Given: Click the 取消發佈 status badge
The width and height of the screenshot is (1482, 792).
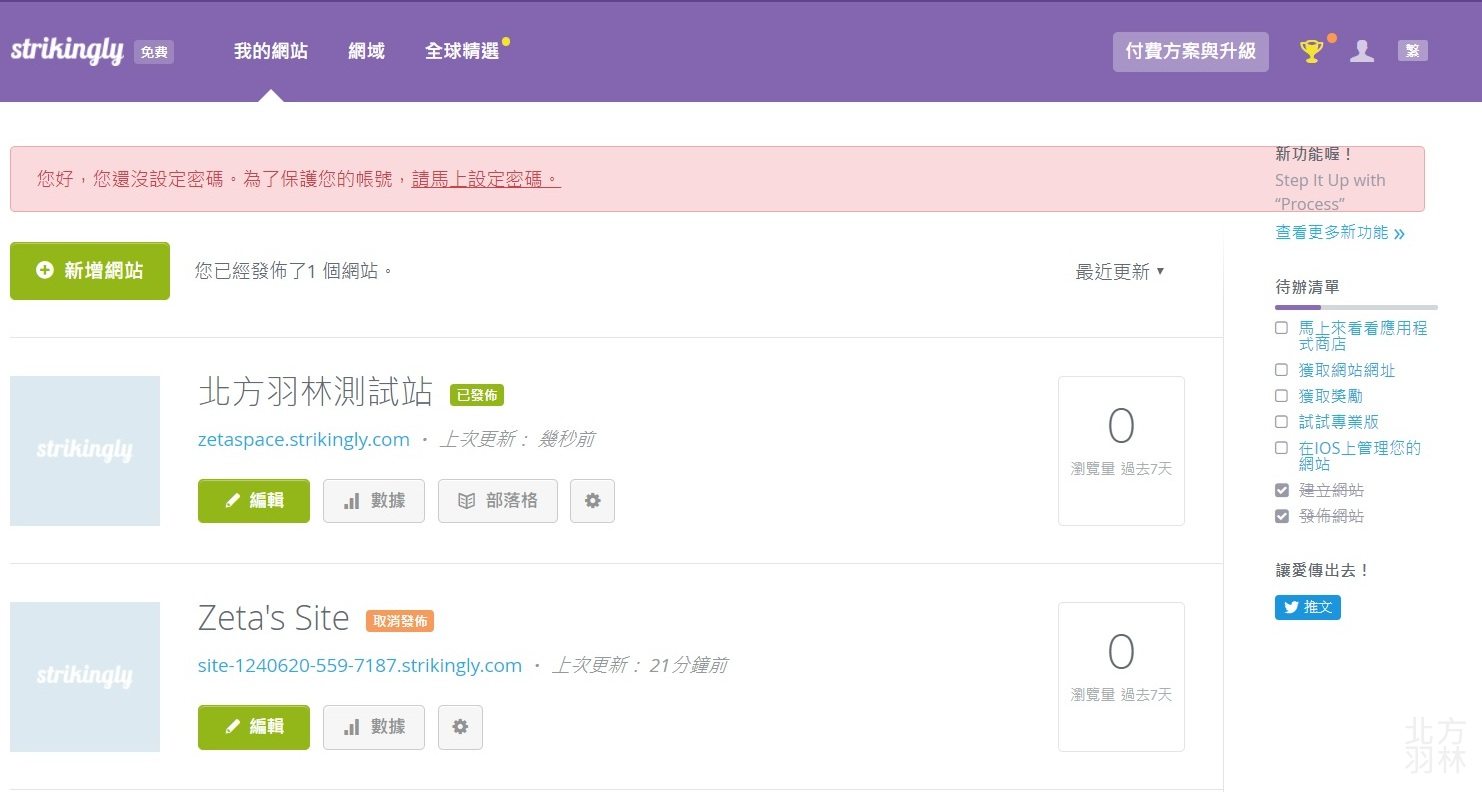Looking at the screenshot, I should point(400,621).
